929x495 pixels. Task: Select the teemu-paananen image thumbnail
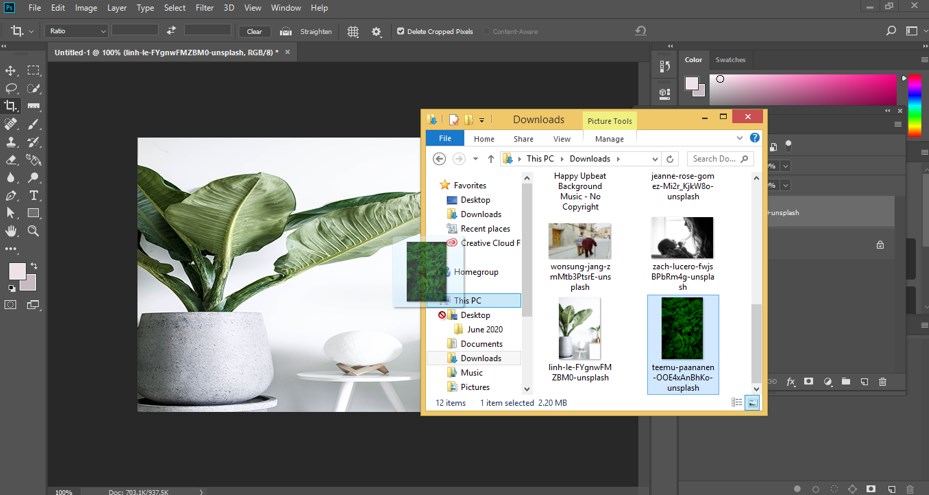682,329
